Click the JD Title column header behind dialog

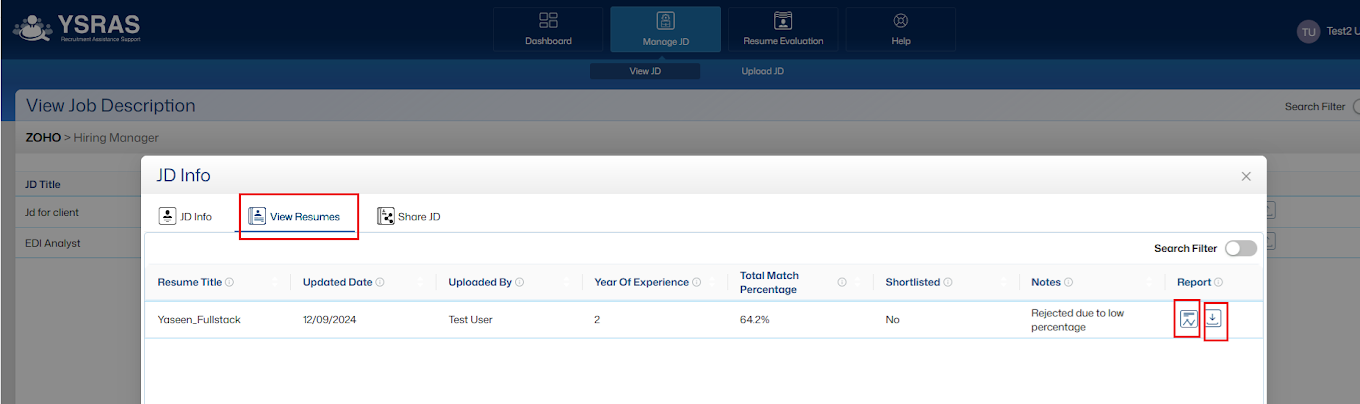click(43, 184)
